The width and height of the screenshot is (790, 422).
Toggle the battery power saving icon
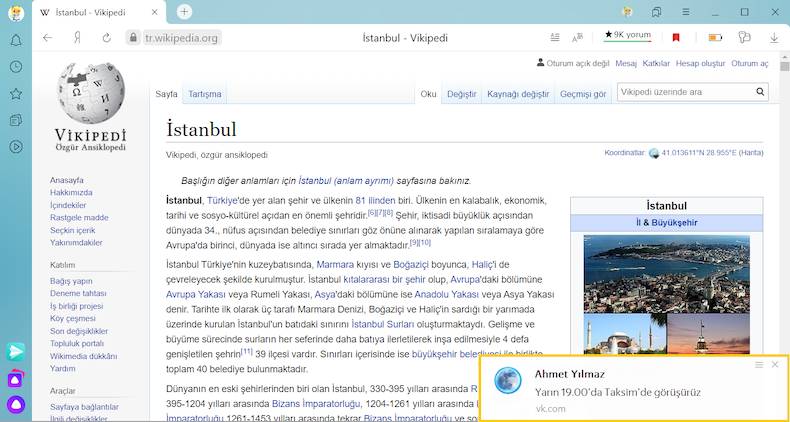tap(715, 38)
